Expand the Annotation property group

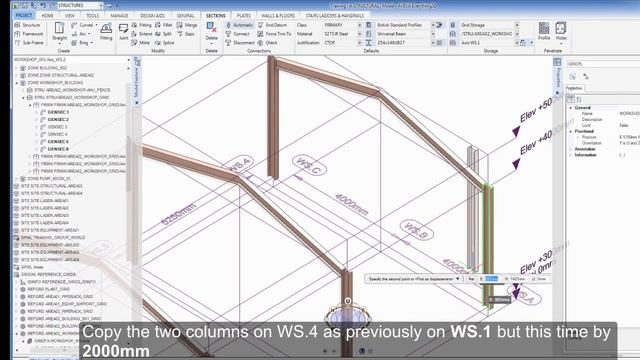571,149
